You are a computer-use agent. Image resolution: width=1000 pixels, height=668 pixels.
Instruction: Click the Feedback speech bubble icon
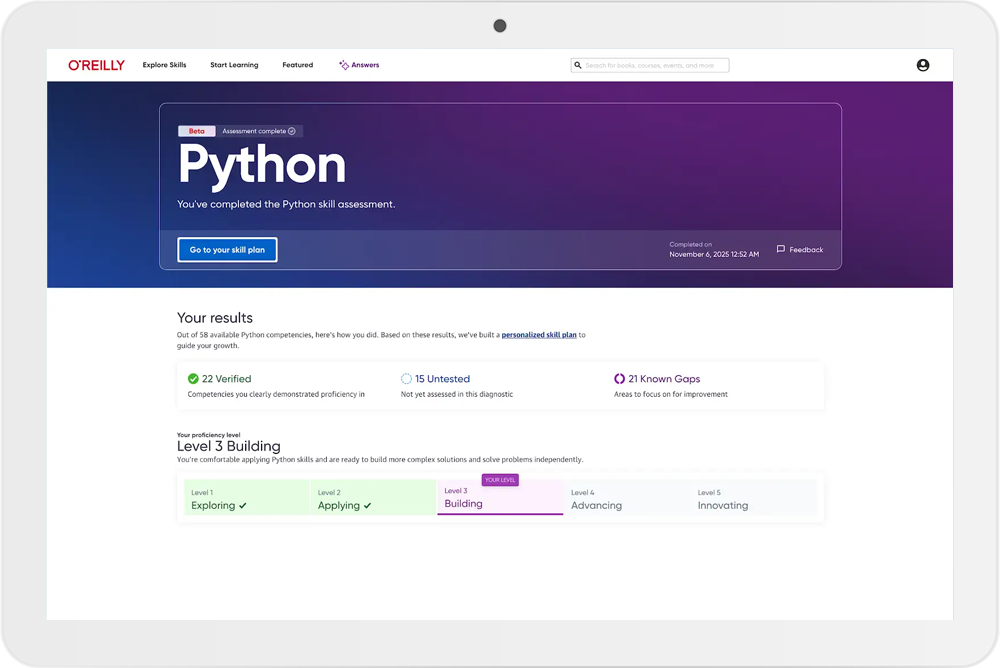781,249
